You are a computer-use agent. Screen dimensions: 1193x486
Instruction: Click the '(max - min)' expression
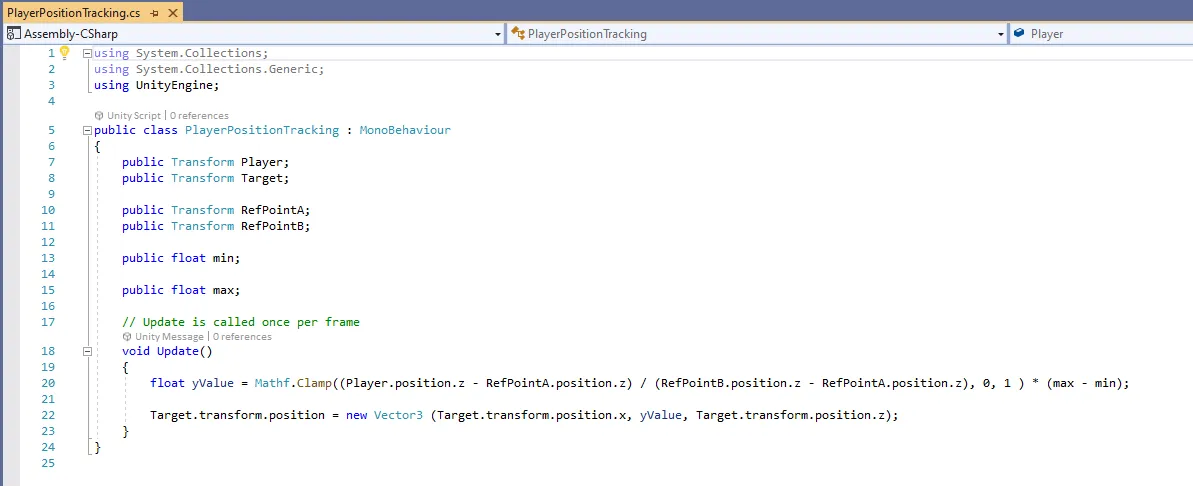point(1084,383)
